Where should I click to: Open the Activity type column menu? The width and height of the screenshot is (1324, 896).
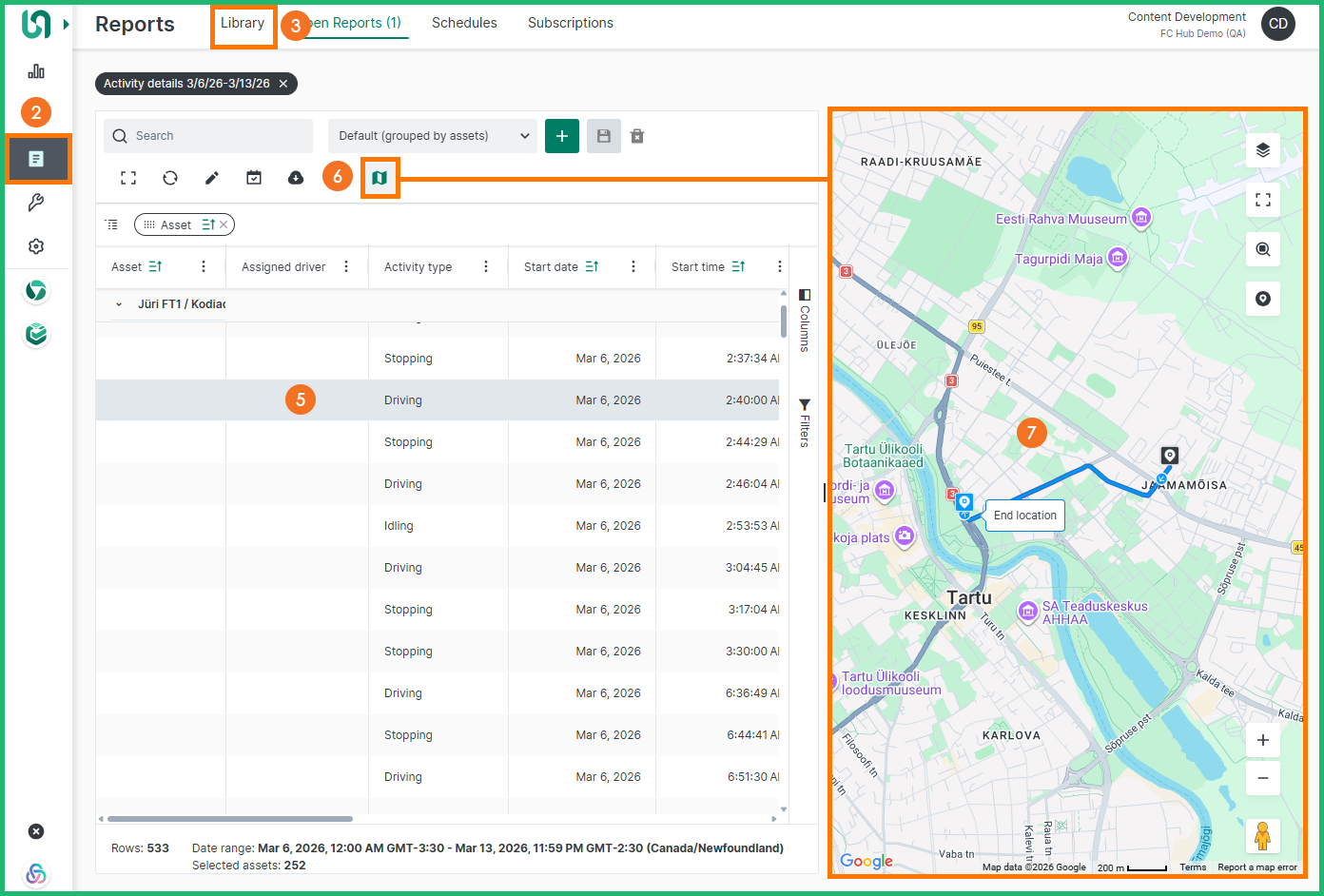pos(486,267)
